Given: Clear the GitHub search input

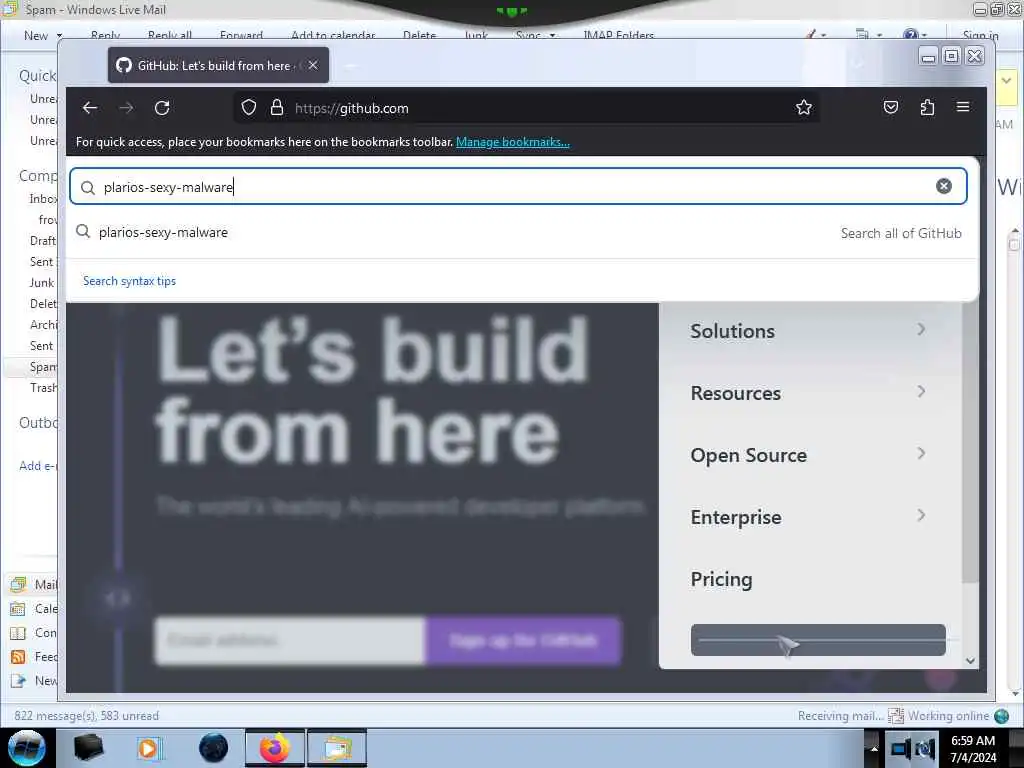Looking at the screenshot, I should (x=944, y=186).
